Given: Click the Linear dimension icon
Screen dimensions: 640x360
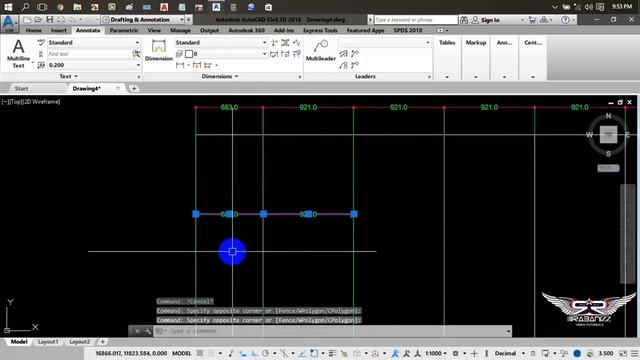Looking at the screenshot, I should click(x=180, y=65).
